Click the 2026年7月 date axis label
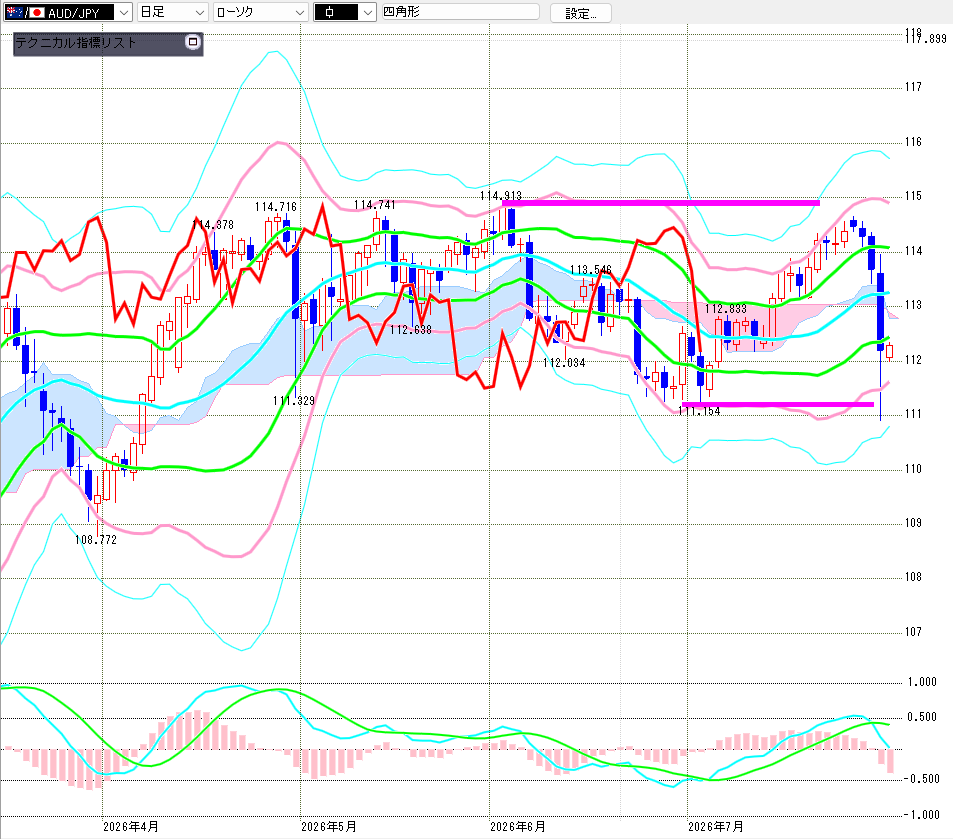 (715, 827)
